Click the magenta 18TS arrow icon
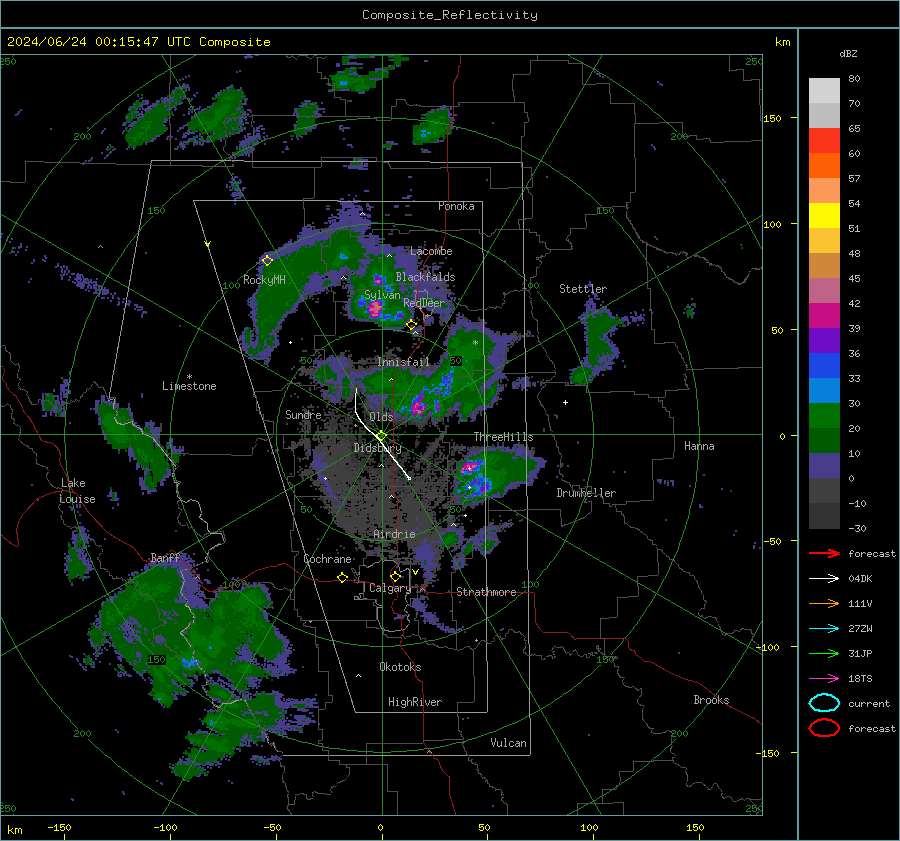 click(824, 679)
